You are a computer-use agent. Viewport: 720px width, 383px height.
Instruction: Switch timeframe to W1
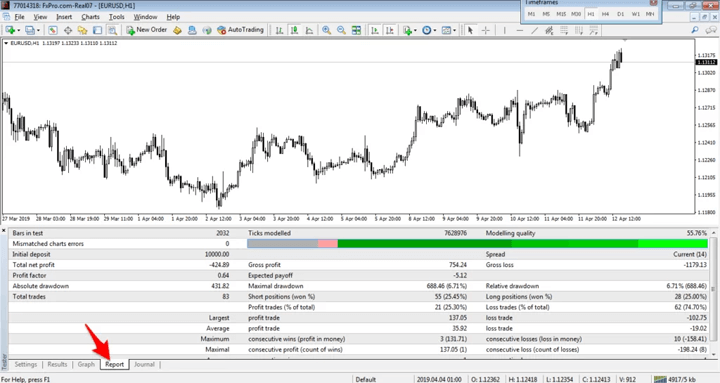click(x=636, y=14)
